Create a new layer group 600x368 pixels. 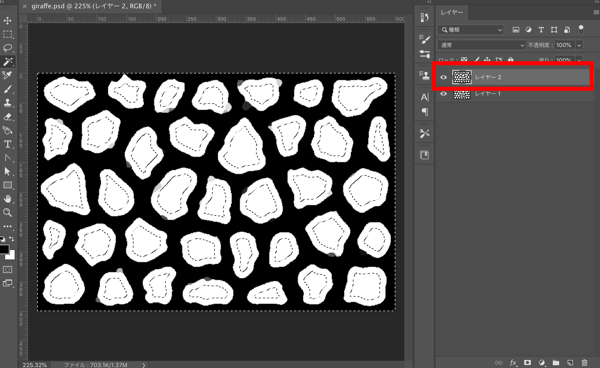pyautogui.click(x=556, y=363)
